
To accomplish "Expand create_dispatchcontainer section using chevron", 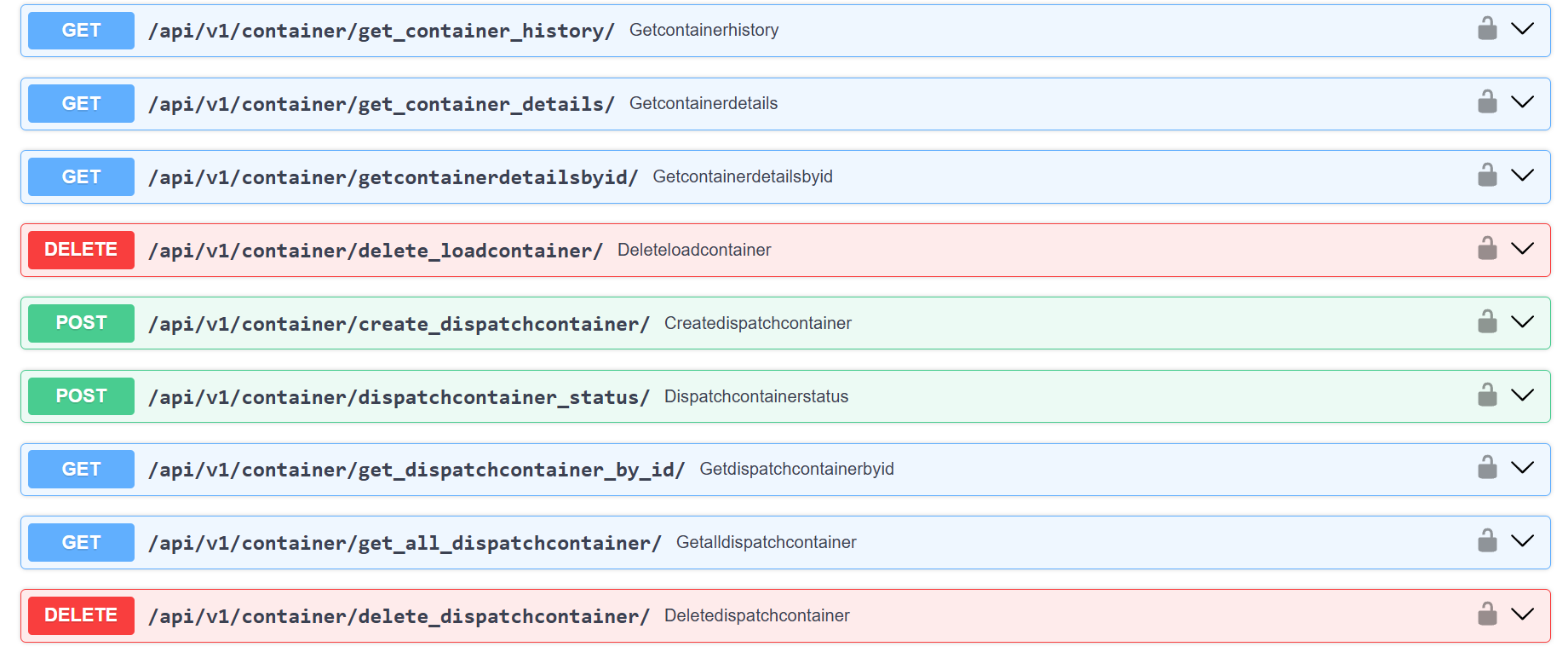I will pos(1522,322).
